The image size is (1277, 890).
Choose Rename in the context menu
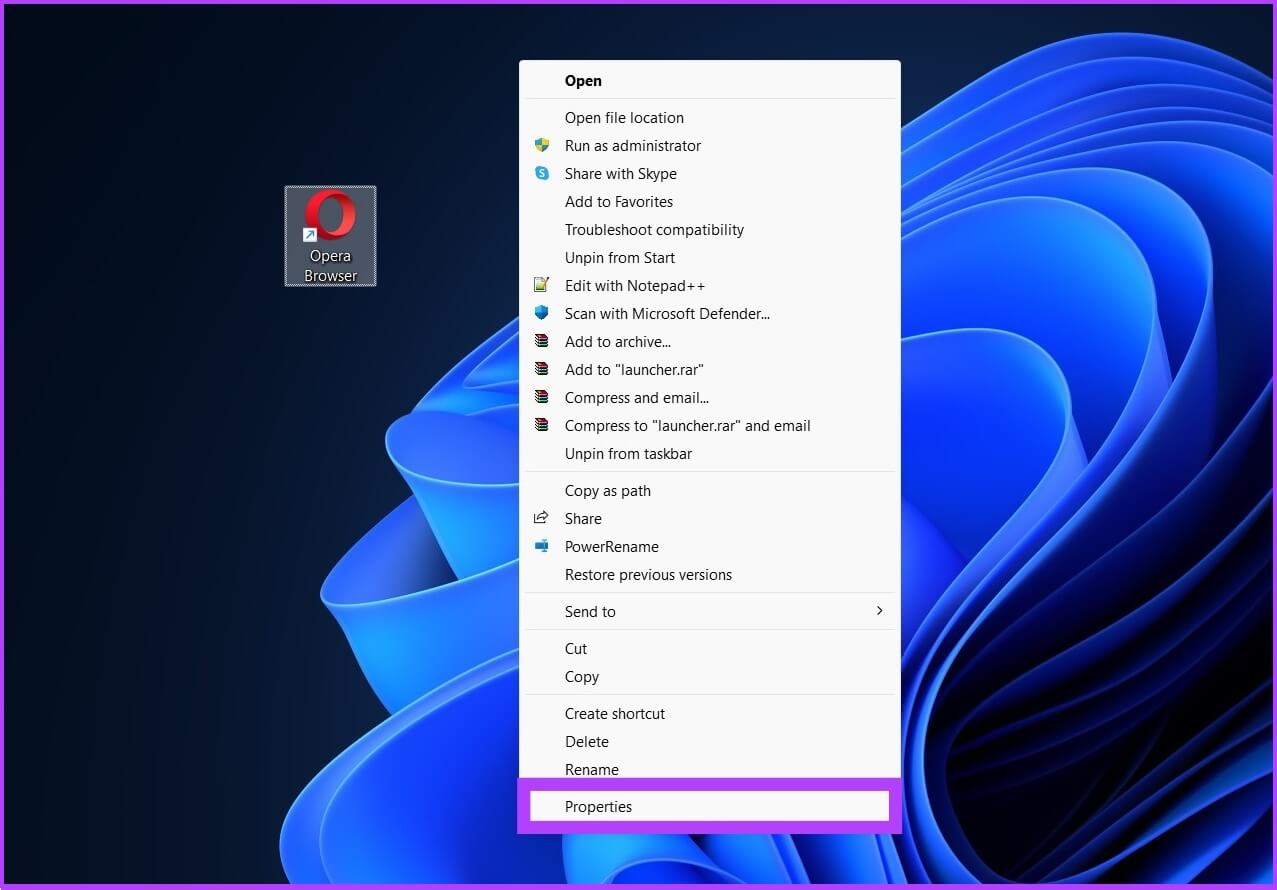[x=710, y=768]
